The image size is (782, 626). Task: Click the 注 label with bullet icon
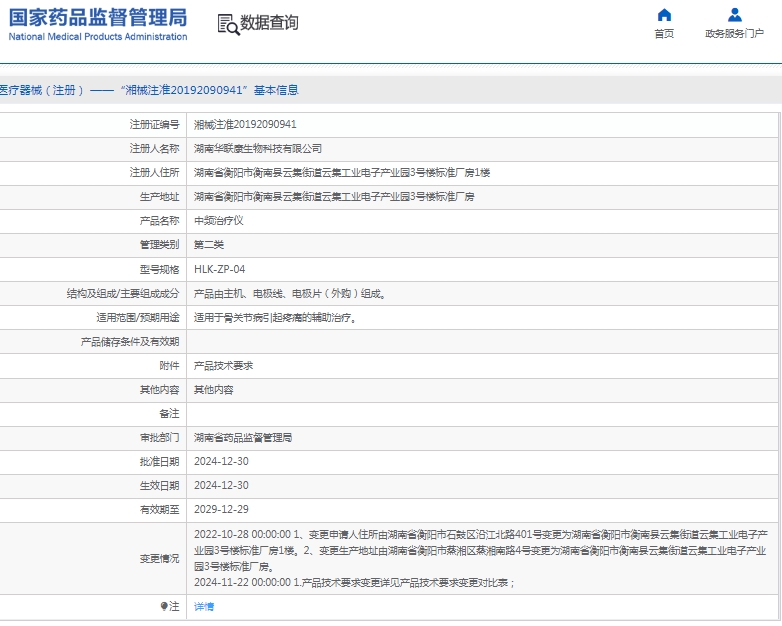tap(170, 607)
